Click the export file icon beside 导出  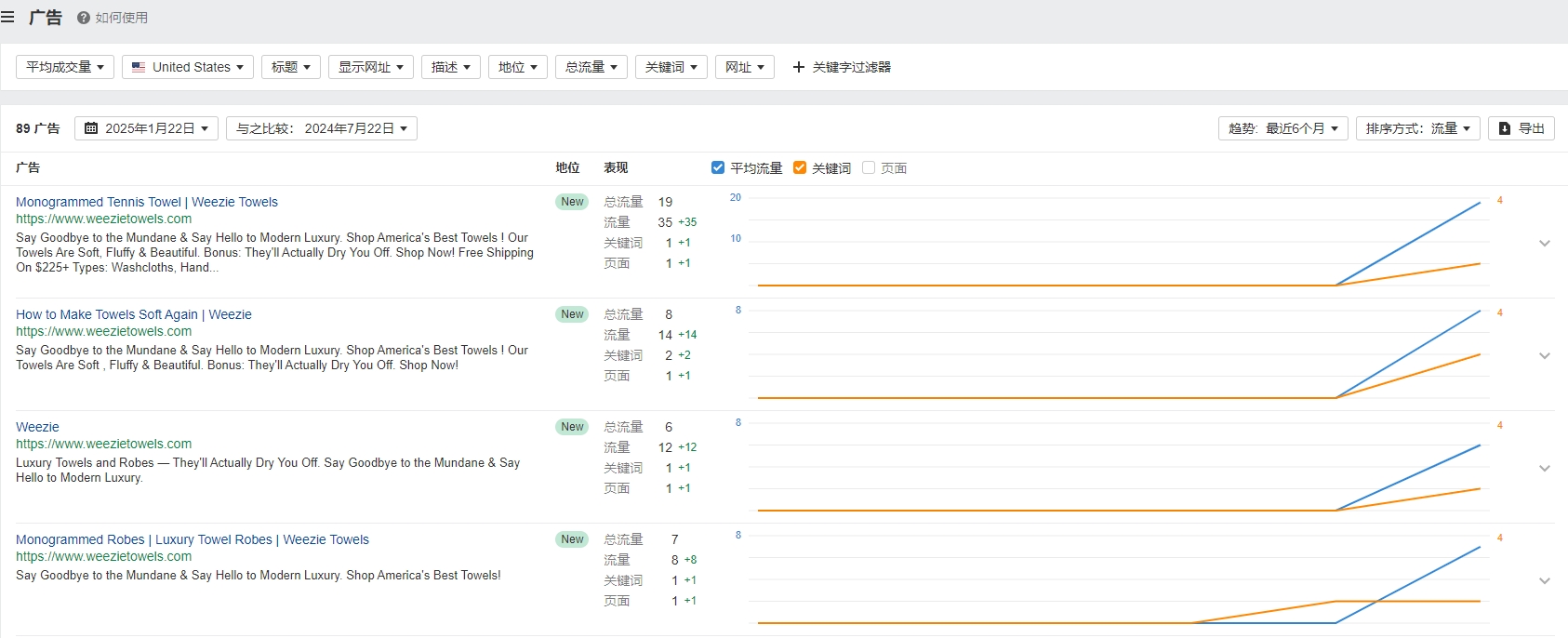coord(1505,128)
